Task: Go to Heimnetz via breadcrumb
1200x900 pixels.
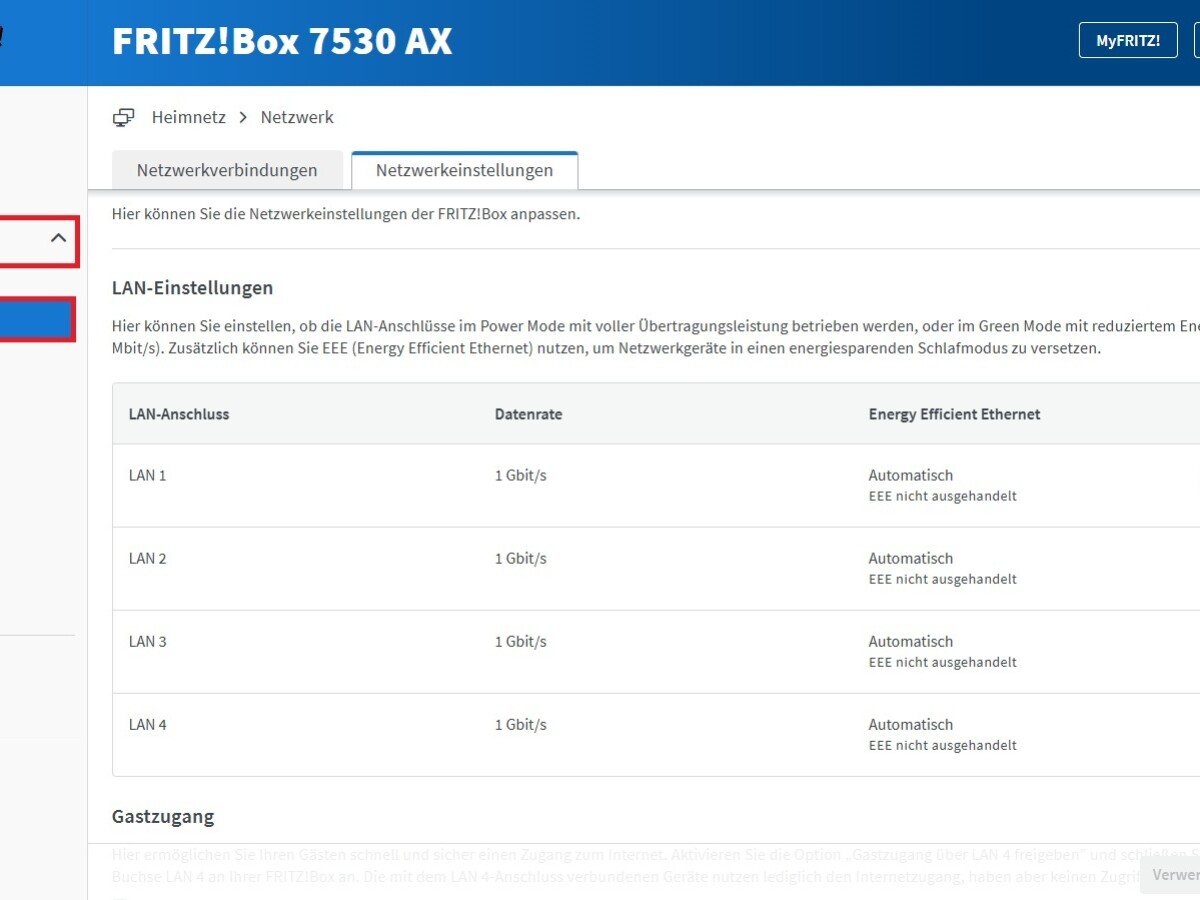Action: tap(188, 117)
